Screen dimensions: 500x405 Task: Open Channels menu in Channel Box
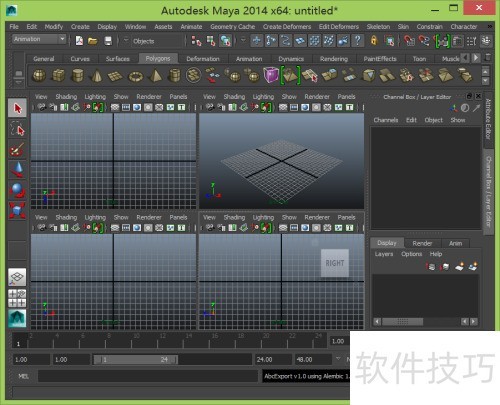(386, 120)
